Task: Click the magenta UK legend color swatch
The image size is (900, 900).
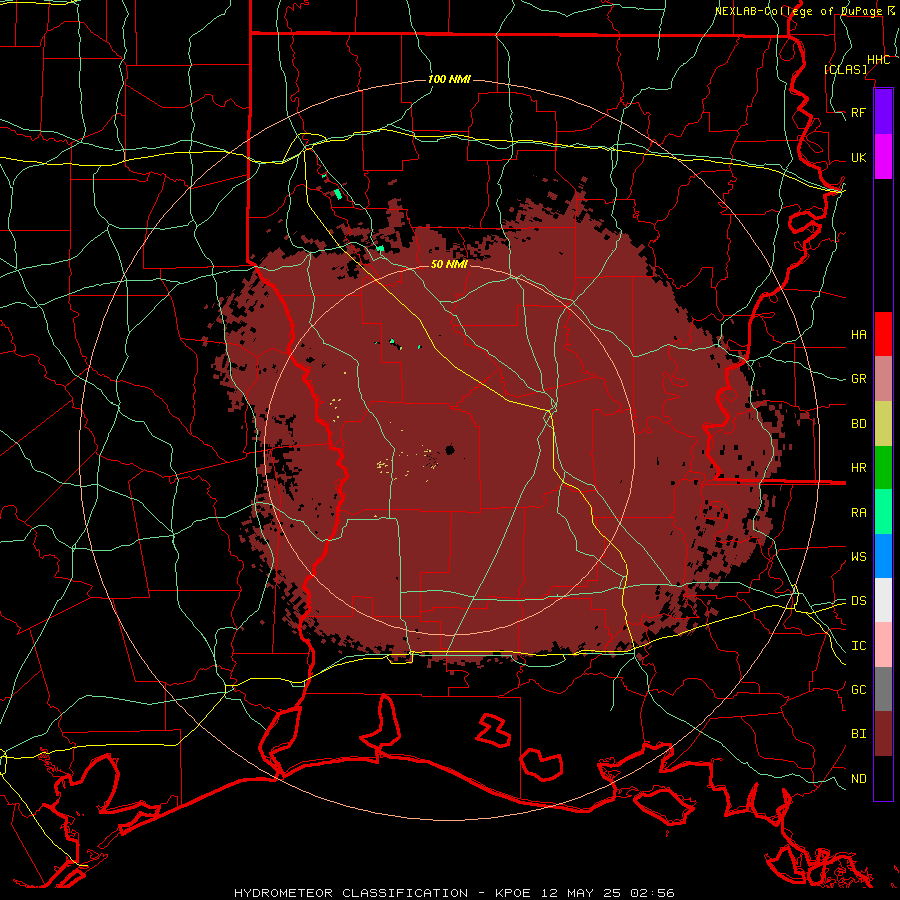Action: click(883, 157)
